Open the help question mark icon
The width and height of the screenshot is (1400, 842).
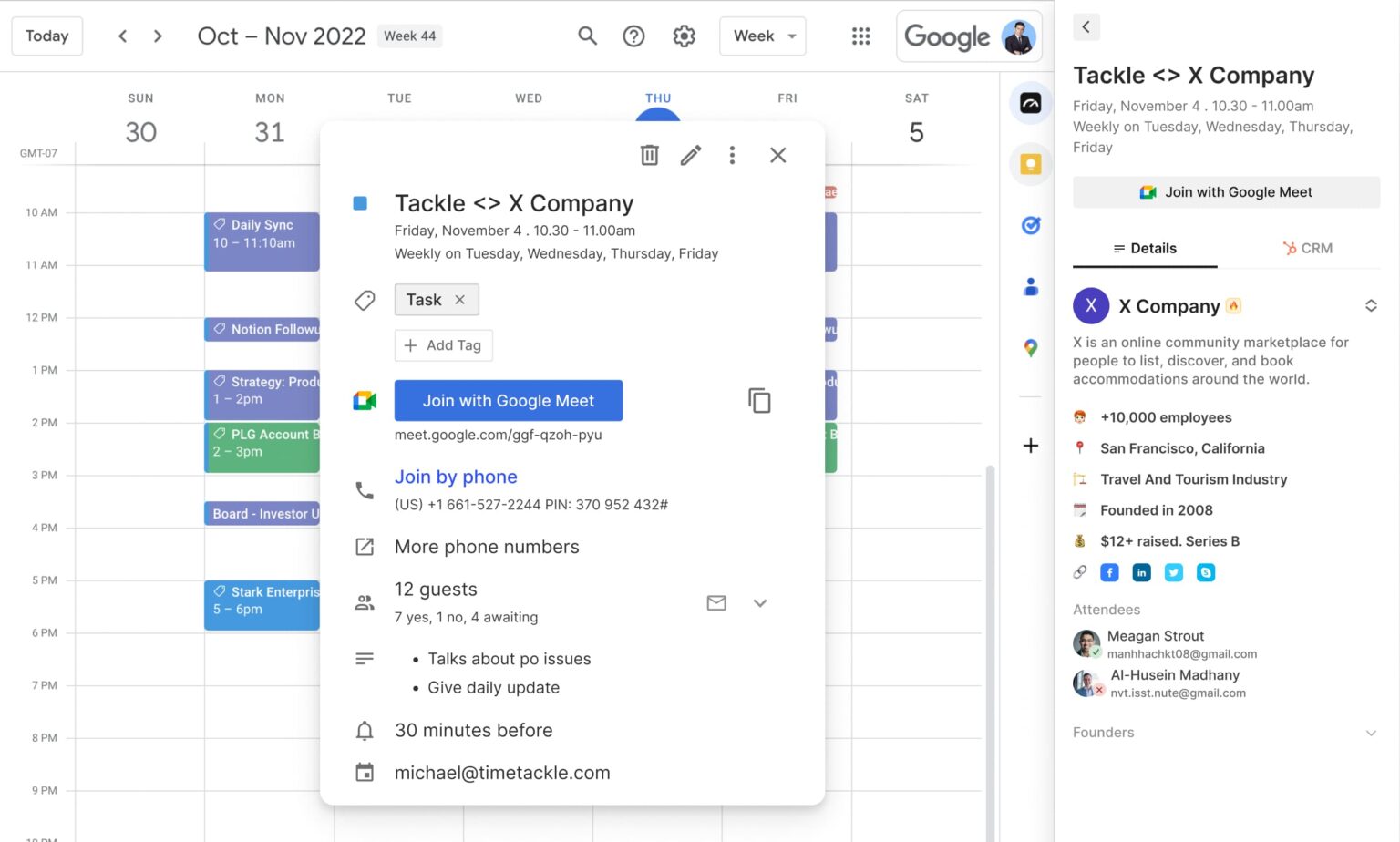coord(633,36)
